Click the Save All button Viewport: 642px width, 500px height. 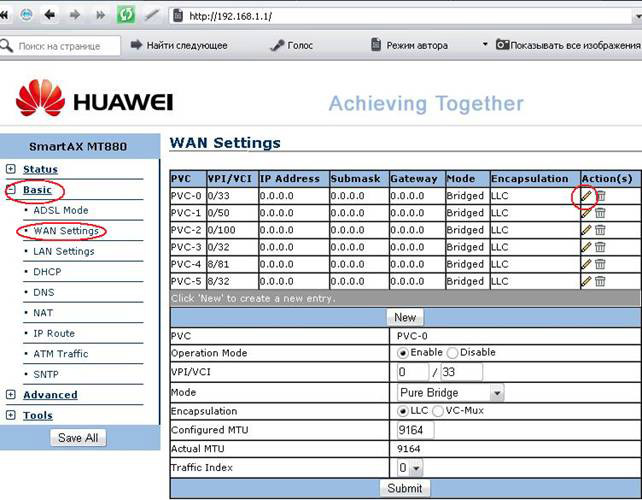pos(78,438)
